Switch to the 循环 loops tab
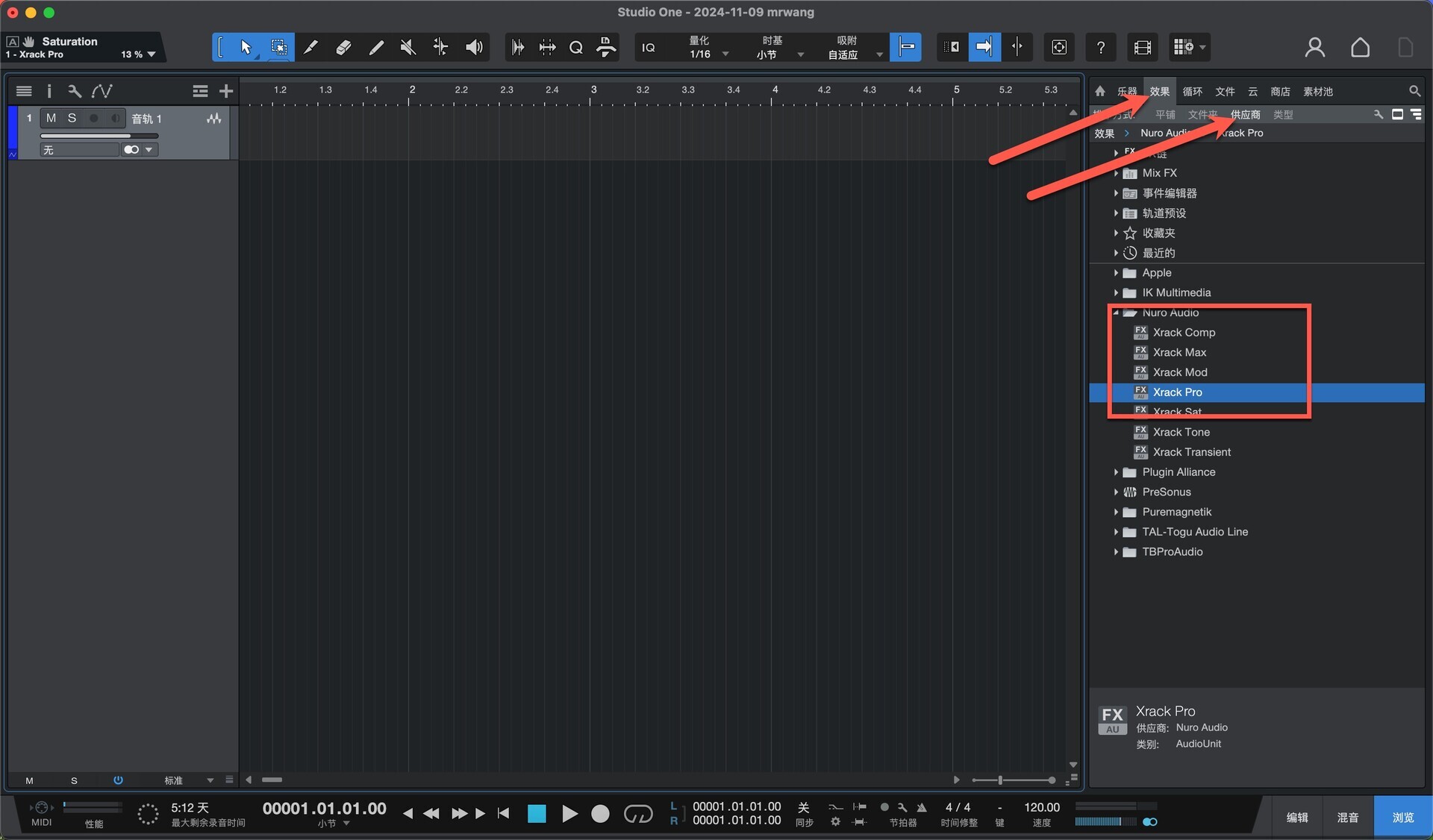The image size is (1433, 840). point(1193,91)
